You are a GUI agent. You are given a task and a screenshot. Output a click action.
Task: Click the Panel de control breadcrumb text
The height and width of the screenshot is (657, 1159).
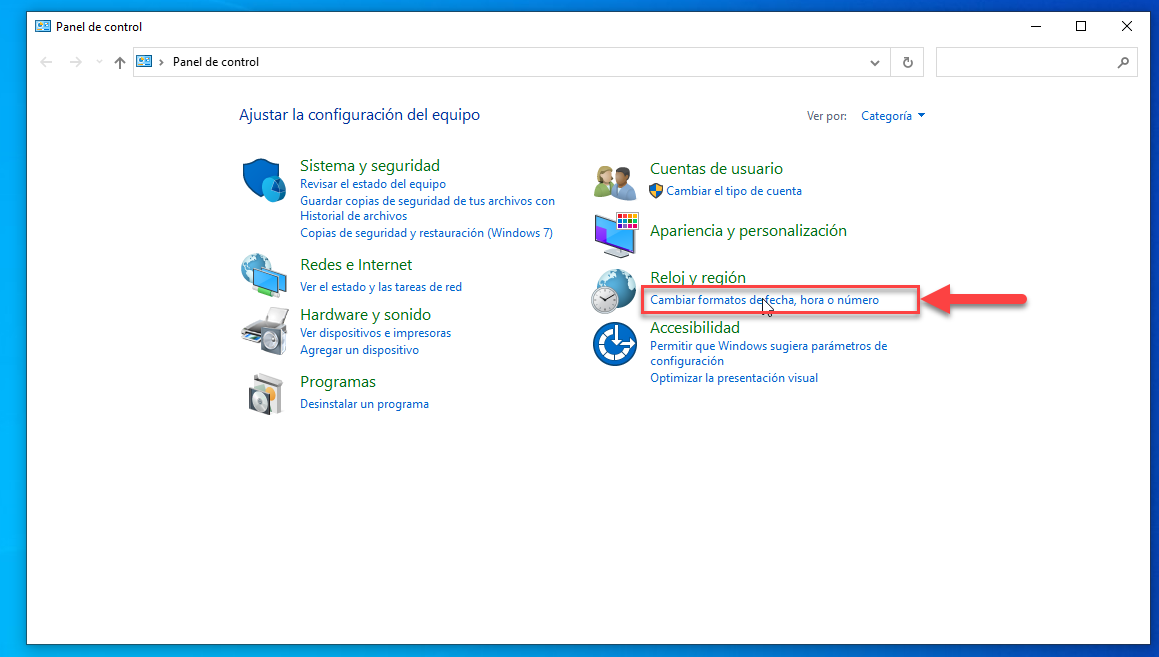pos(216,62)
